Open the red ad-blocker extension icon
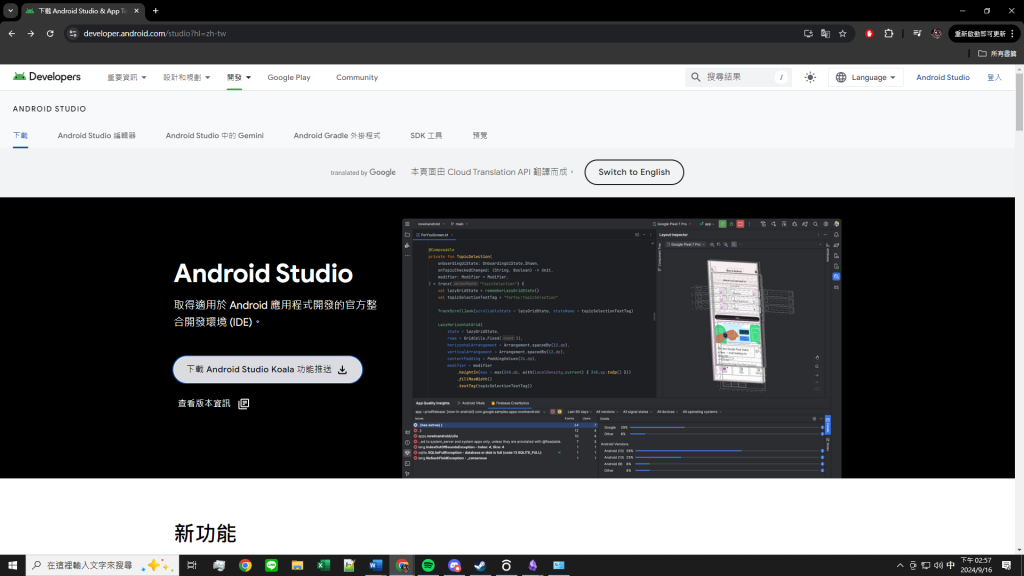1024x576 pixels. click(869, 33)
